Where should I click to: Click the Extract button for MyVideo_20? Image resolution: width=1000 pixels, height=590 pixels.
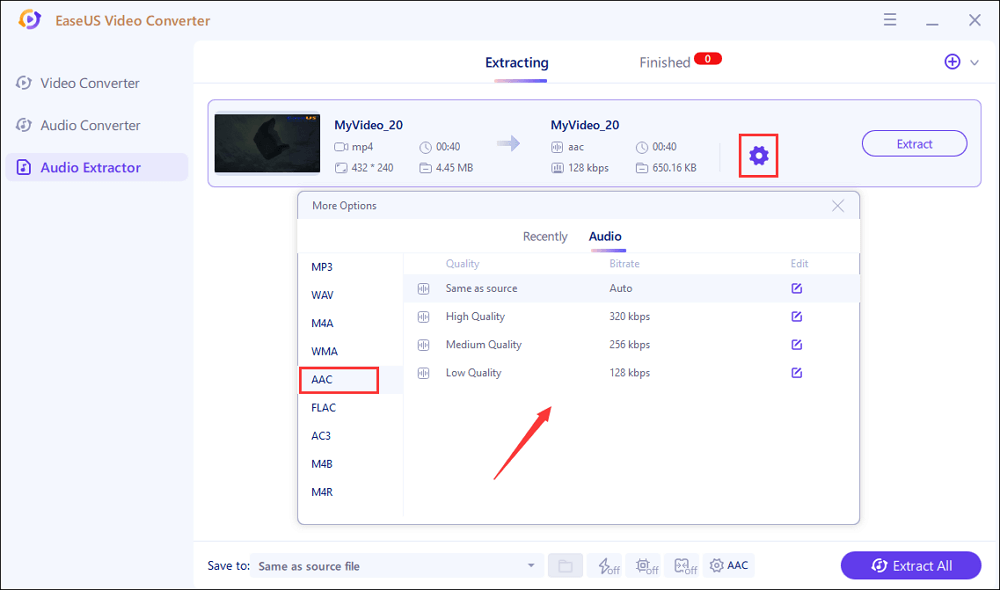[914, 144]
